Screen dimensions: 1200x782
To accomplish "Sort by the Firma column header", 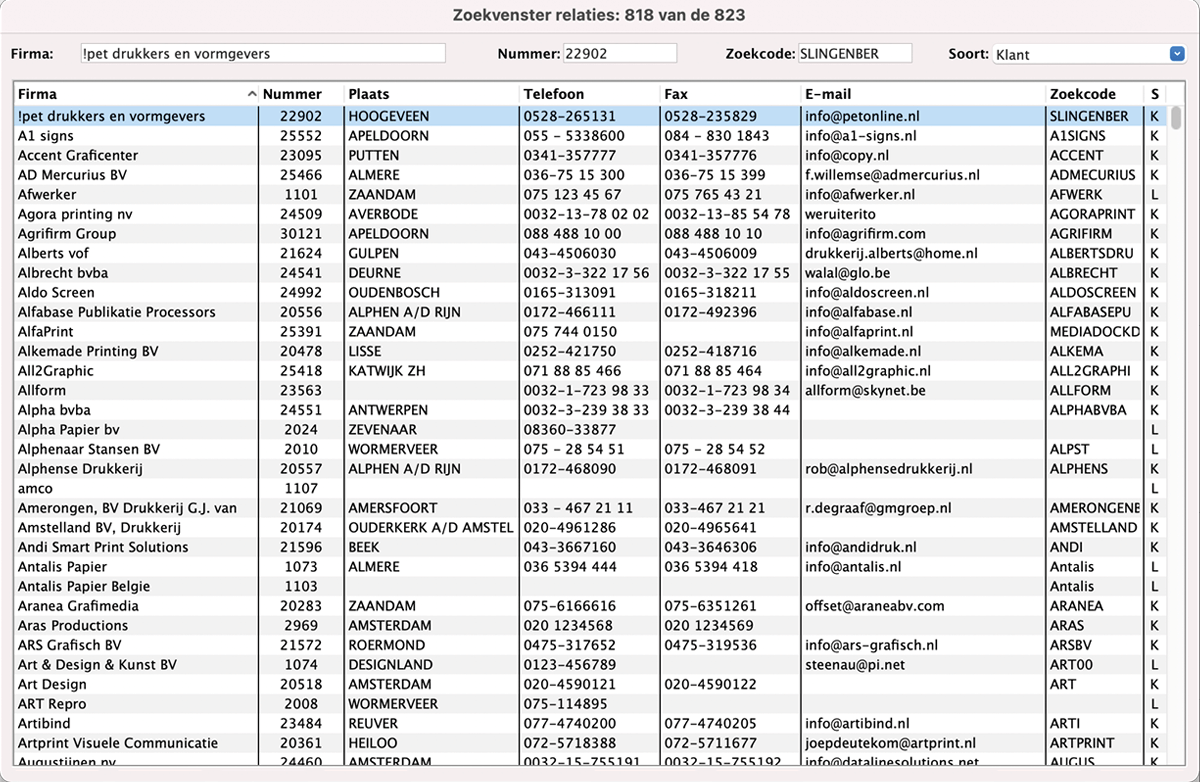I will click(136, 95).
